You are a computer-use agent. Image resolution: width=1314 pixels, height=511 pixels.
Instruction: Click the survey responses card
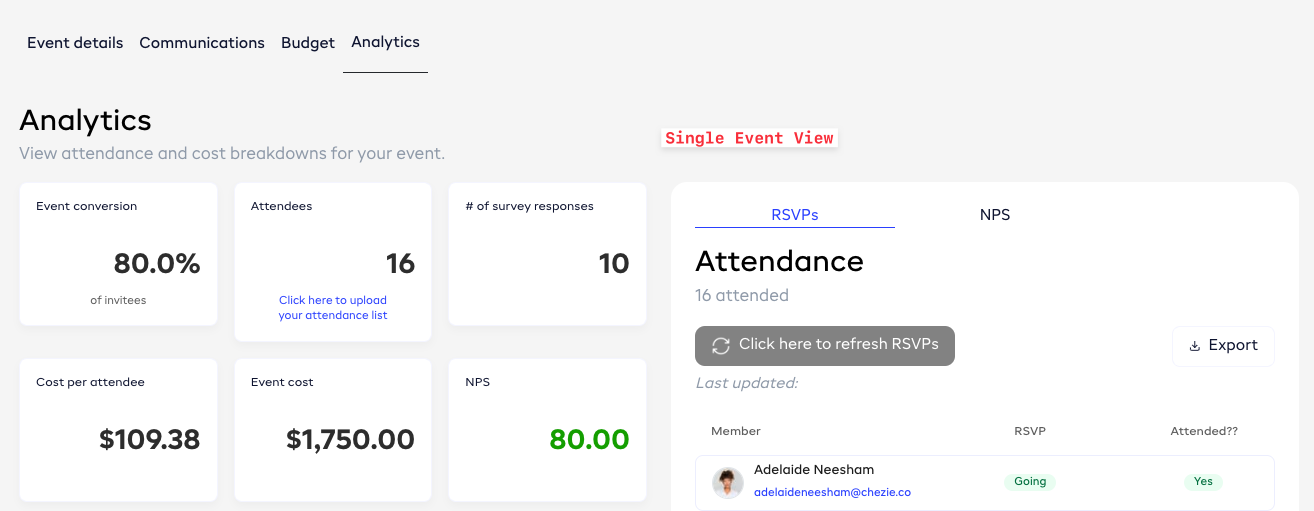(547, 254)
